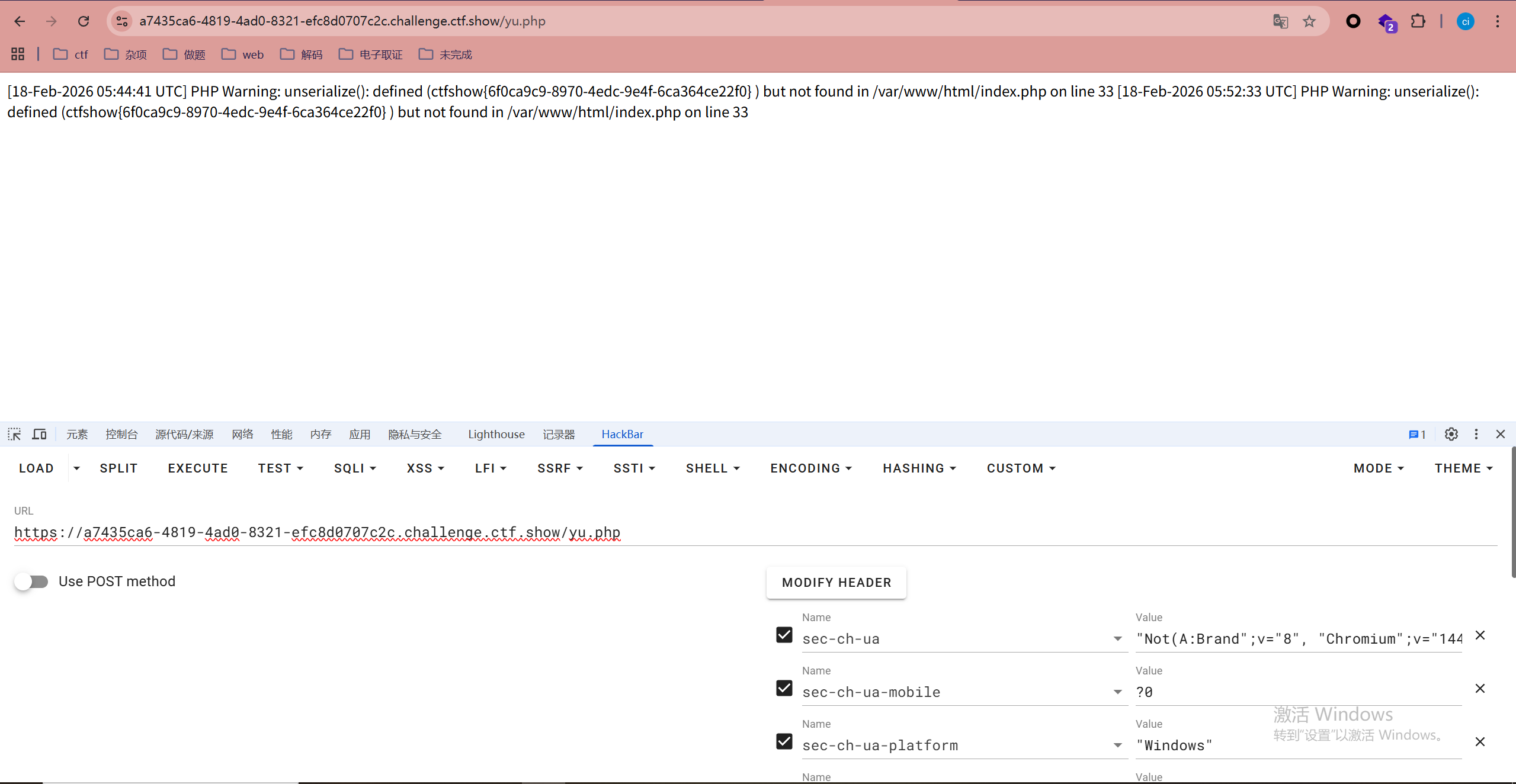This screenshot has height=784, width=1516.
Task: Remove the sec-ch-ua-mobile header row
Action: tap(1480, 688)
